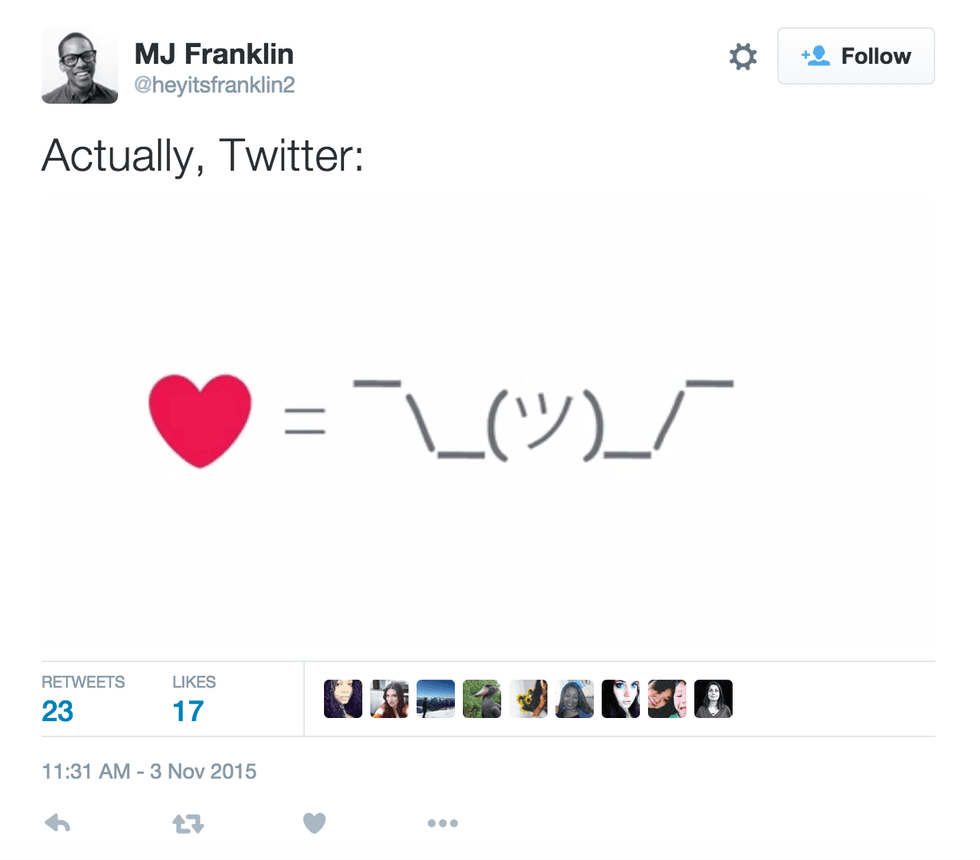980x860 pixels.
Task: Click the avatar showing two faces together
Action: (x=667, y=699)
